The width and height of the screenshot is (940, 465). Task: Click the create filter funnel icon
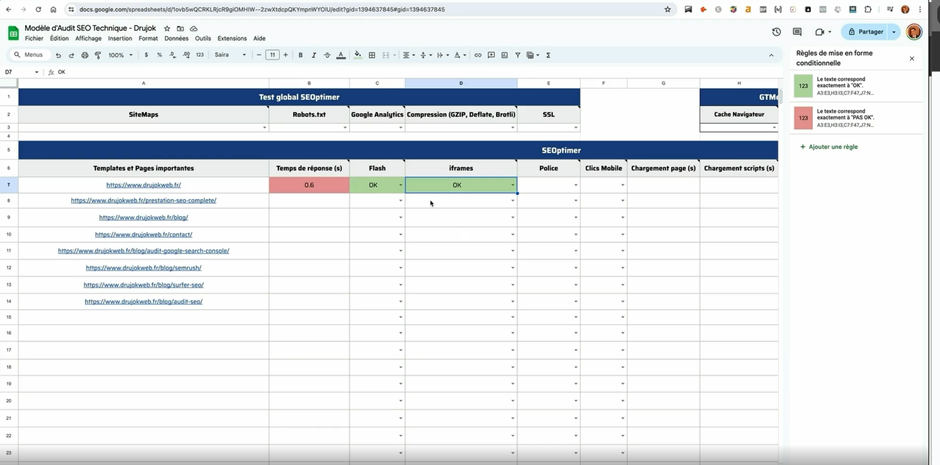pyautogui.click(x=517, y=55)
